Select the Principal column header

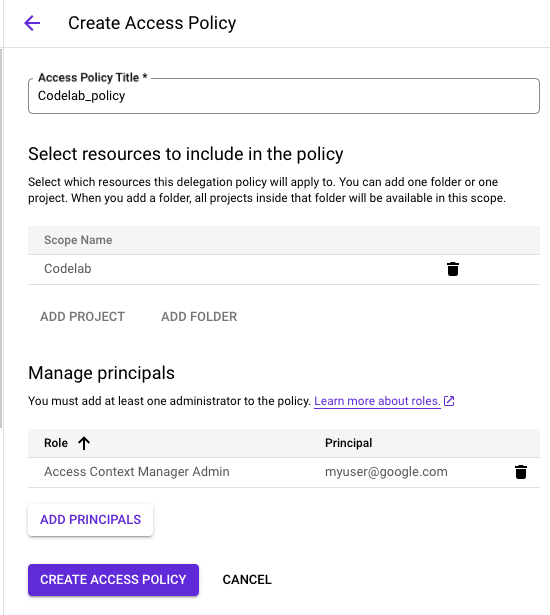(348, 443)
